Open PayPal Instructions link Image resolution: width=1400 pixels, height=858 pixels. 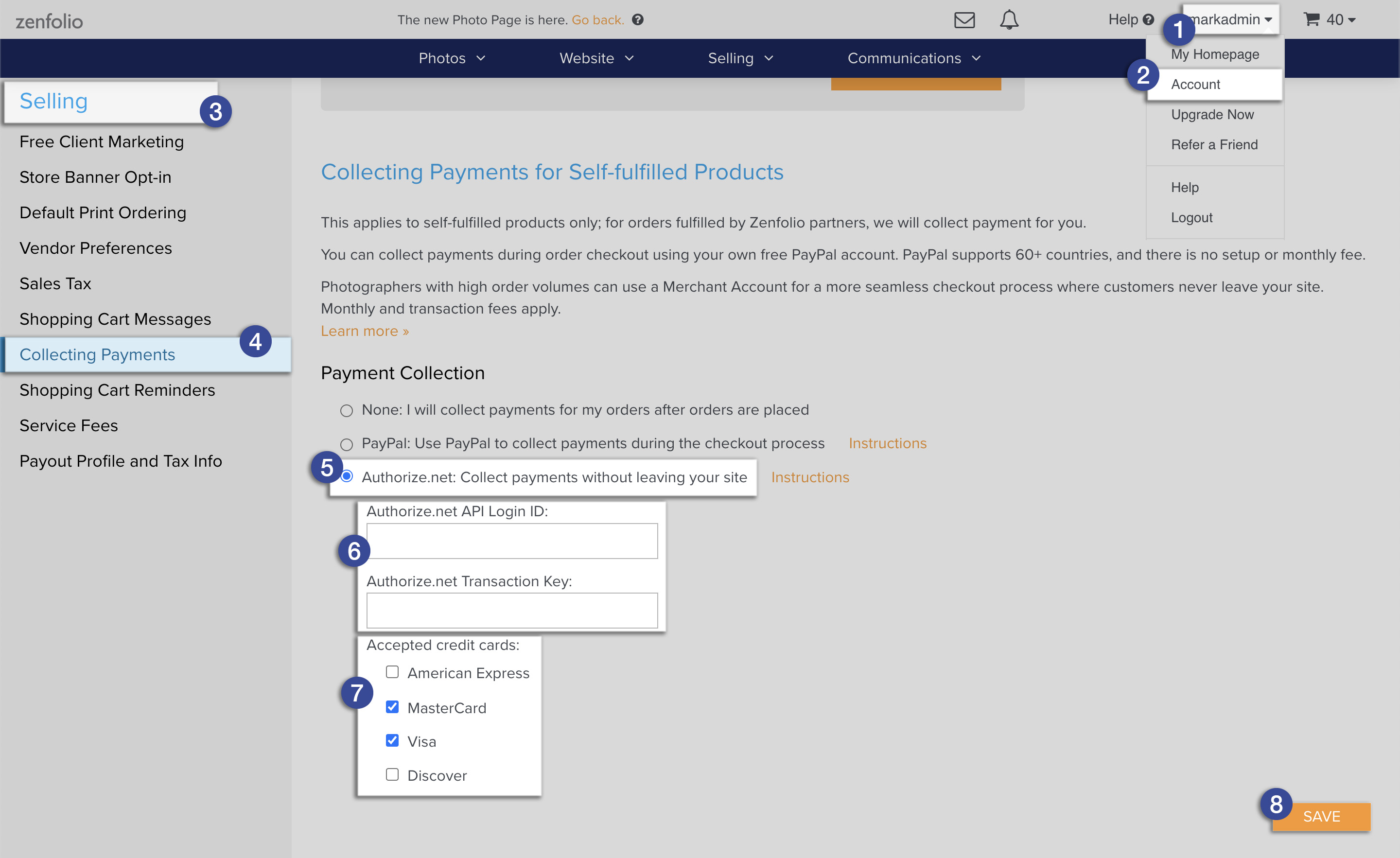pos(888,443)
